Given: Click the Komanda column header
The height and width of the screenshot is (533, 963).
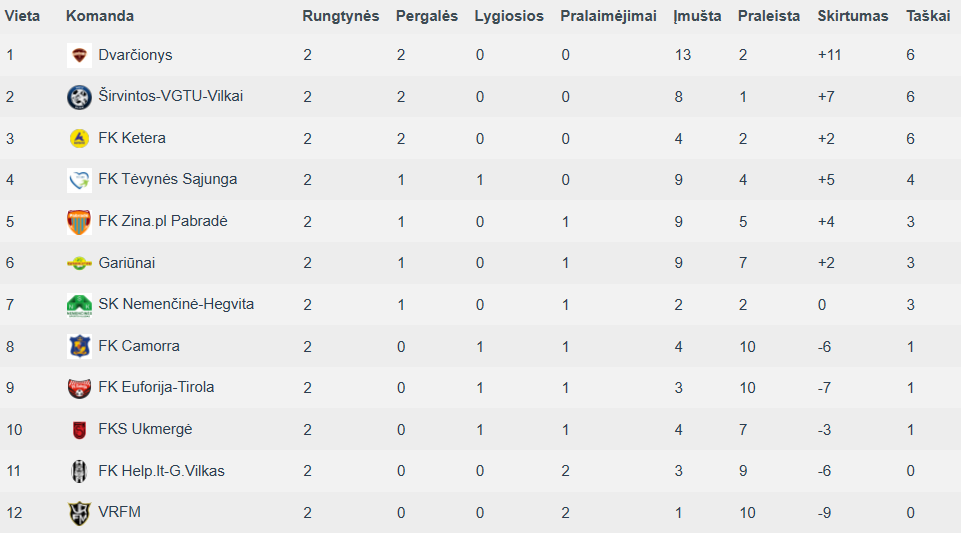Looking at the screenshot, I should (x=99, y=16).
